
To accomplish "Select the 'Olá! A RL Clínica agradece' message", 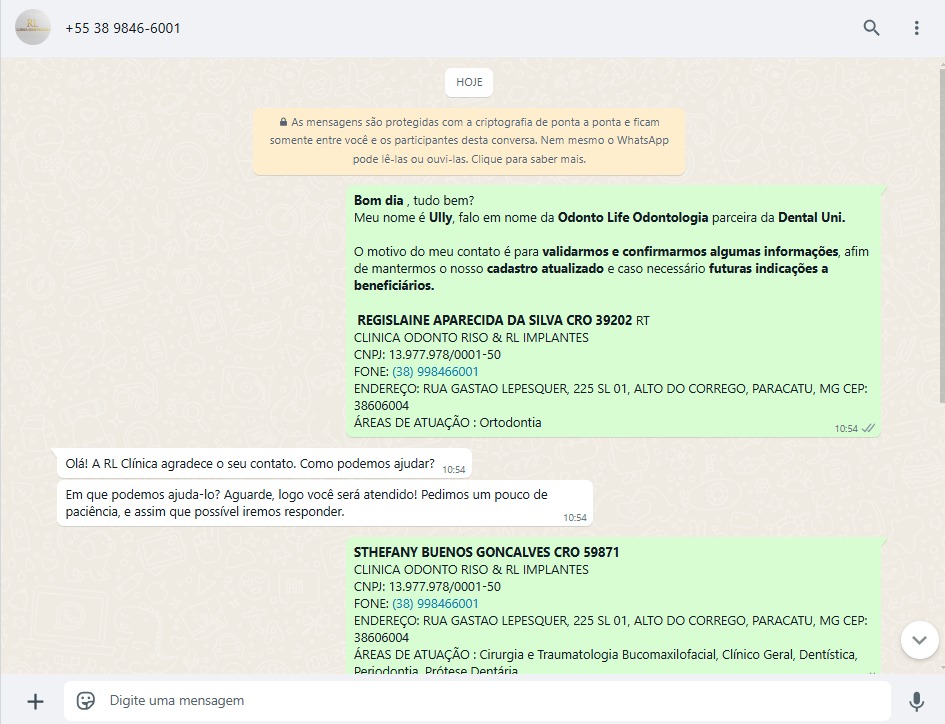I will click(x=250, y=464).
